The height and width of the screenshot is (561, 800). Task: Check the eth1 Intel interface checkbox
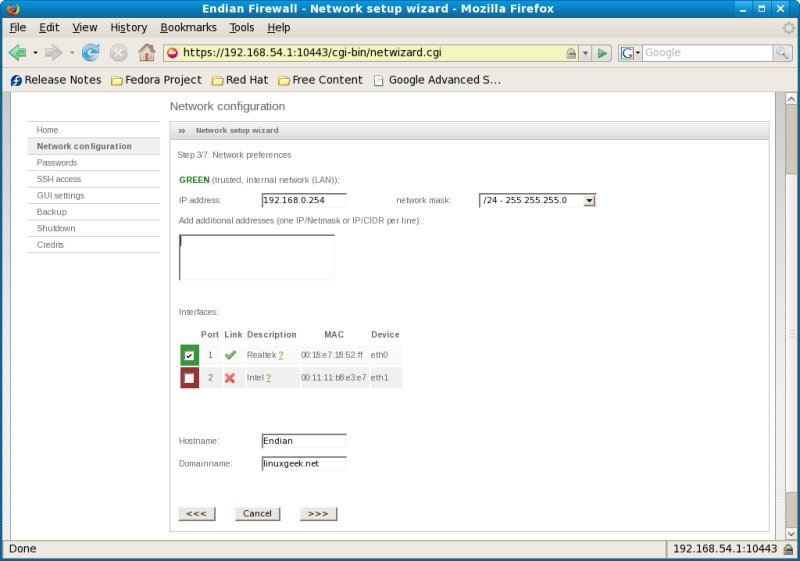coord(189,378)
